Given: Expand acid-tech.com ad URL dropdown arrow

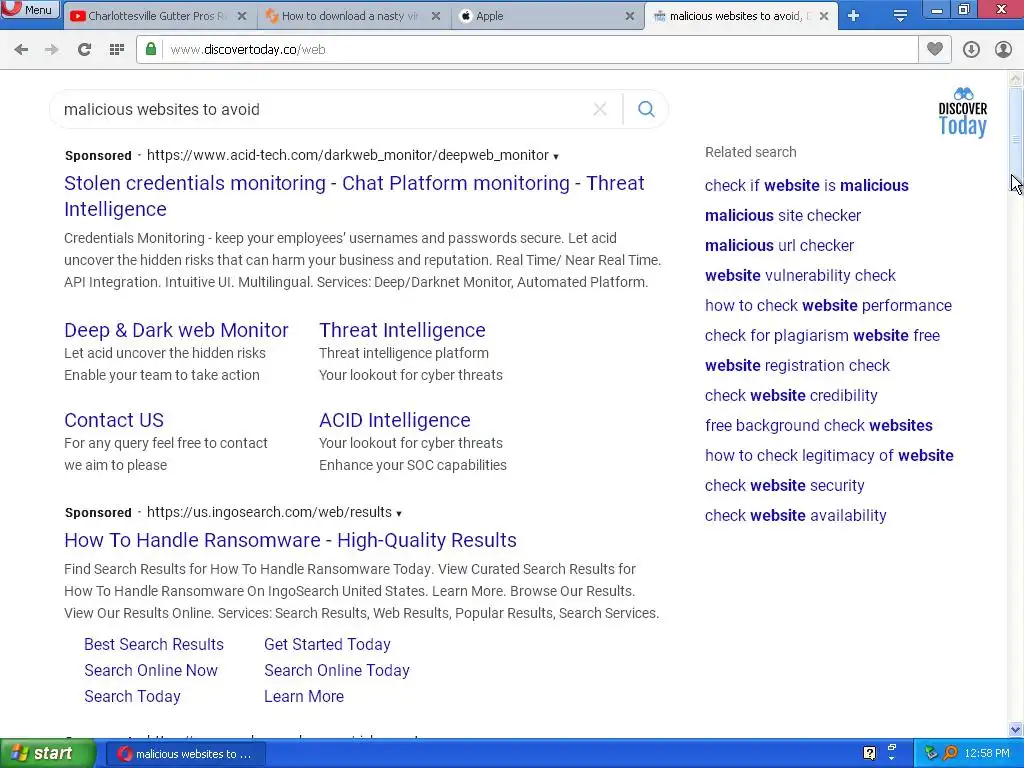Looking at the screenshot, I should (556, 157).
